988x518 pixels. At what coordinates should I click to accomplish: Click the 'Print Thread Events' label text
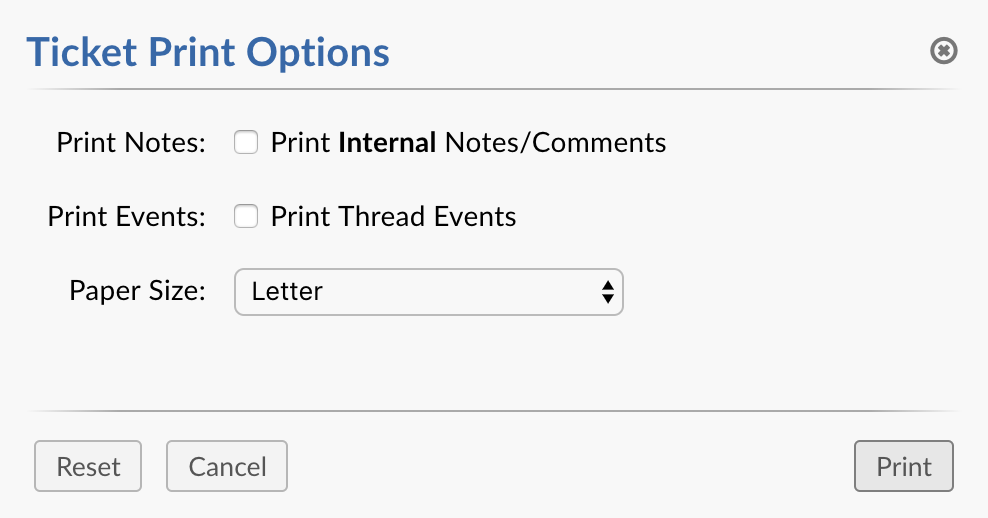[393, 216]
